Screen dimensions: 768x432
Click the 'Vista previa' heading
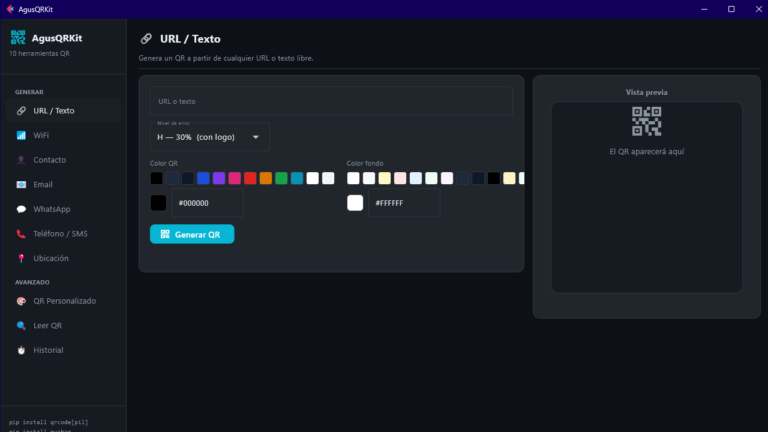pyautogui.click(x=647, y=92)
